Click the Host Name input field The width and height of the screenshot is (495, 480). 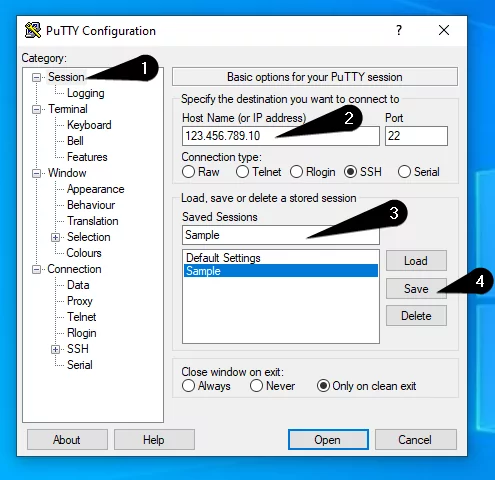pos(281,136)
